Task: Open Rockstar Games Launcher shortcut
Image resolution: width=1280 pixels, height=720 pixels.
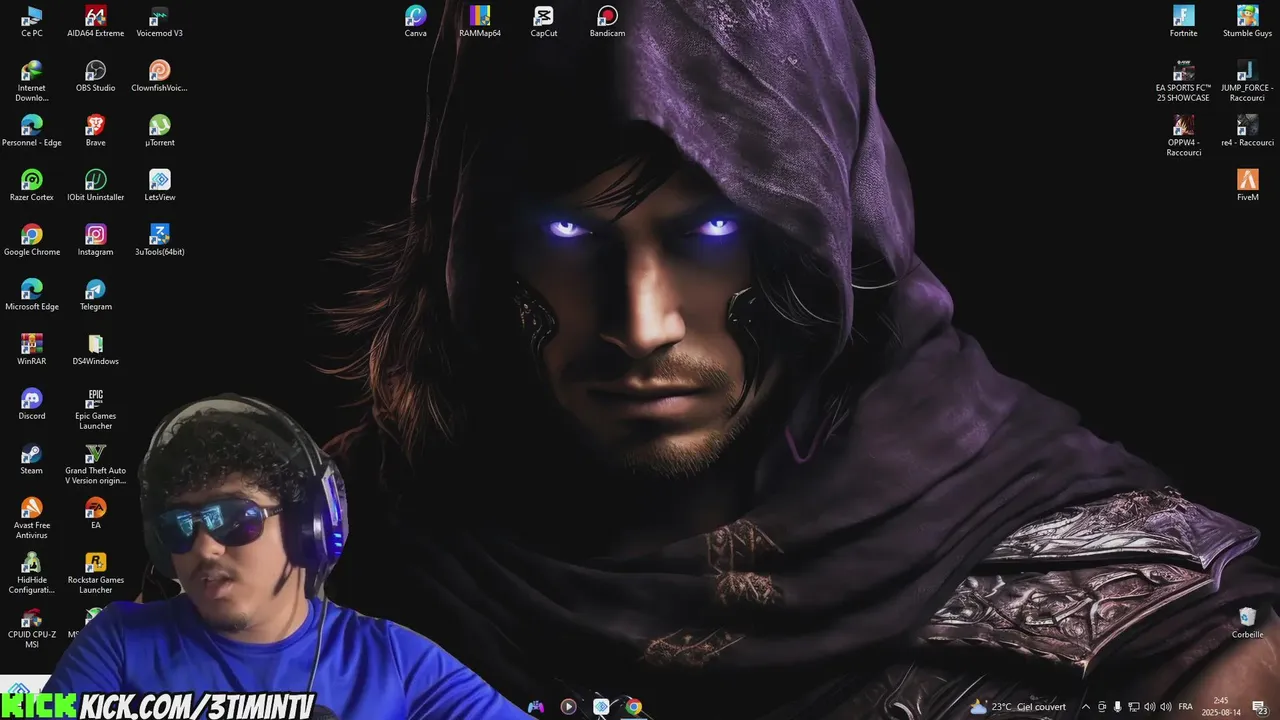Action: pyautogui.click(x=96, y=573)
